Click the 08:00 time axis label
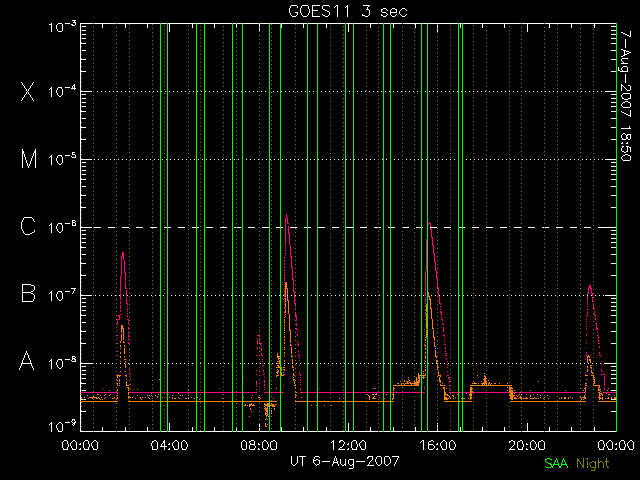 (259, 445)
